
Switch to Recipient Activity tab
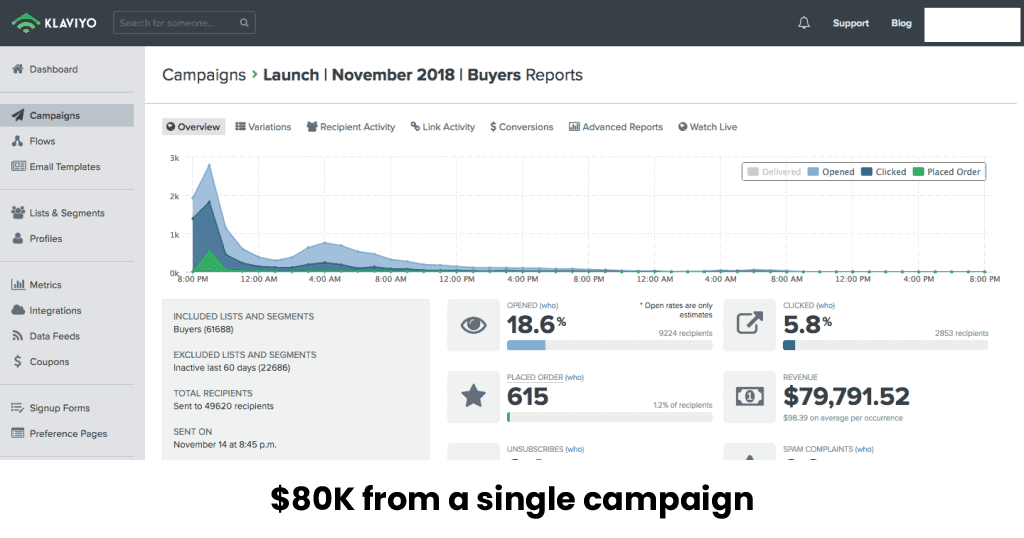pos(351,127)
